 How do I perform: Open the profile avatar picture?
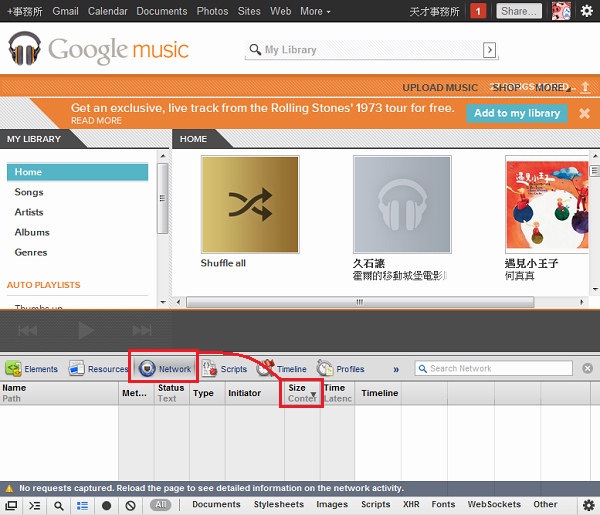tap(561, 11)
